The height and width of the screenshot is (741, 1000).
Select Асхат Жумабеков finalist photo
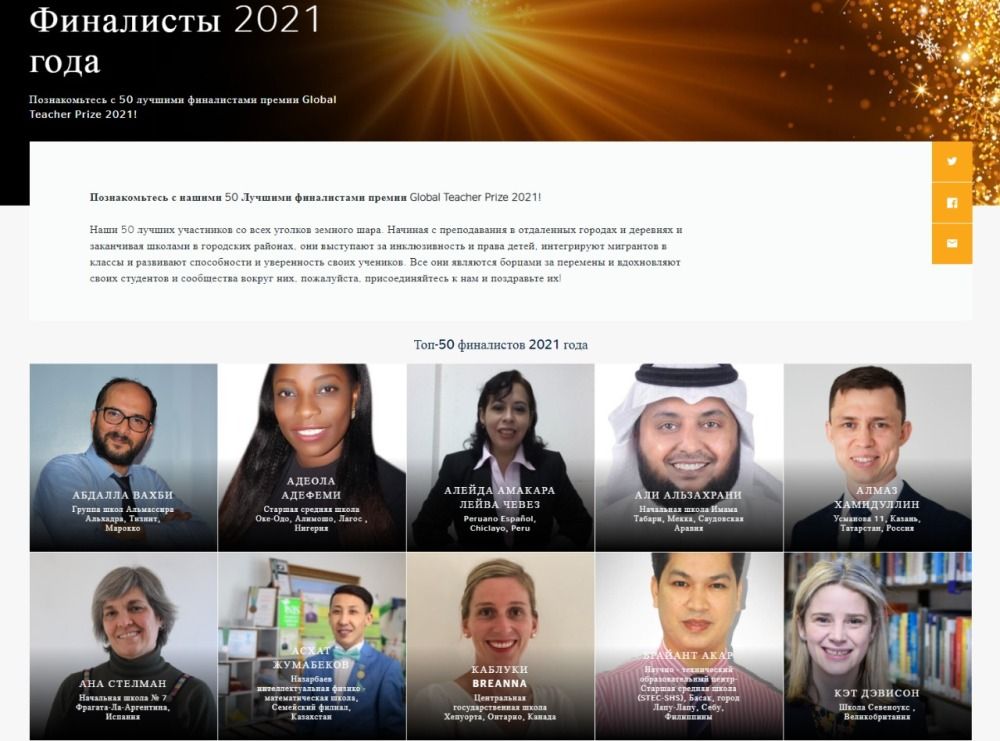click(x=312, y=646)
